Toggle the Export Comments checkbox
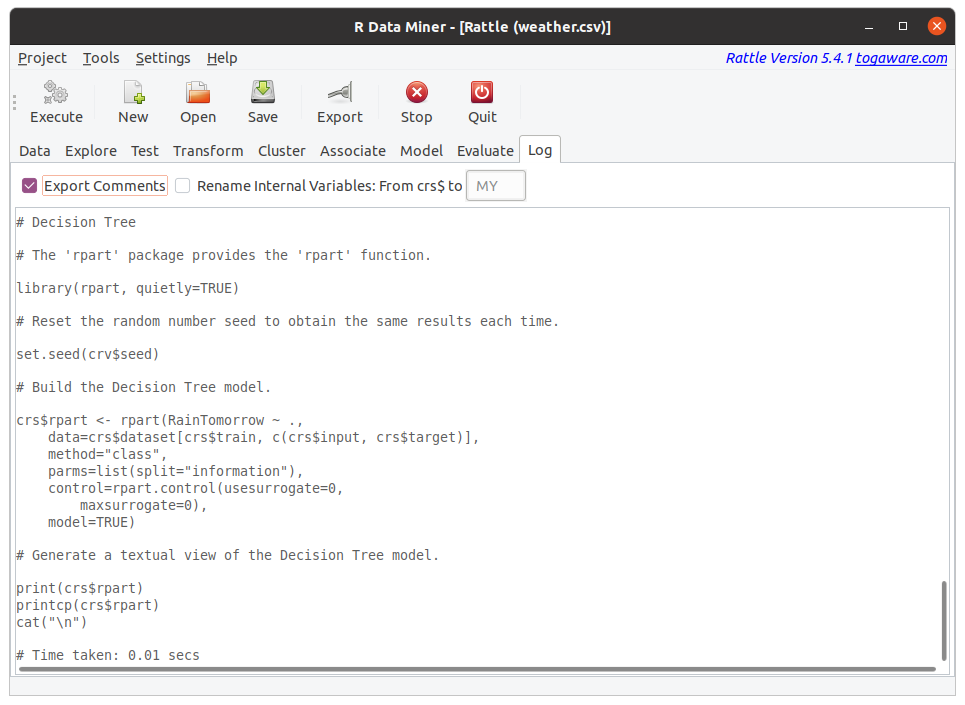The width and height of the screenshot is (965, 705). pos(30,186)
